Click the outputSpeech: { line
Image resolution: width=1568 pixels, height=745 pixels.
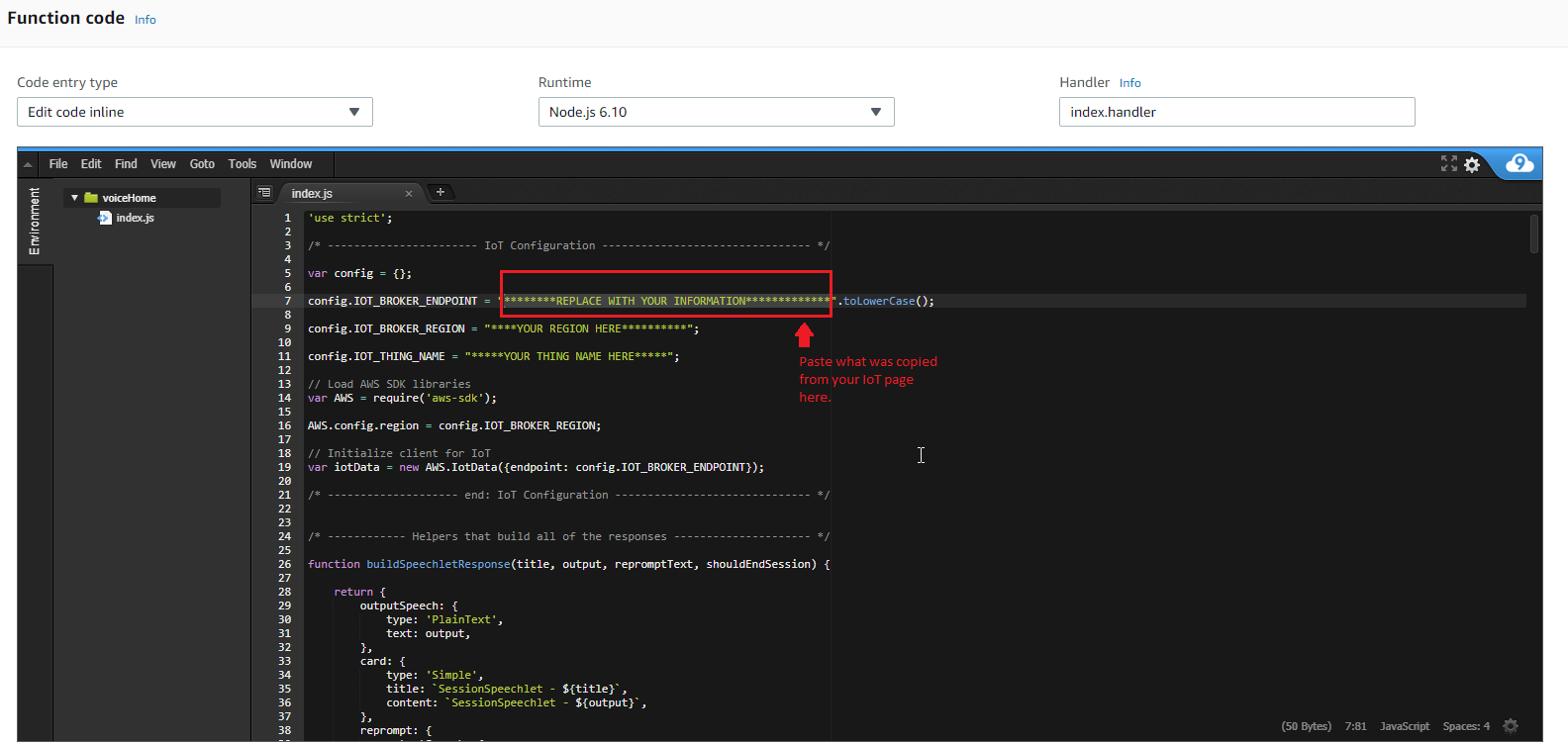409,605
